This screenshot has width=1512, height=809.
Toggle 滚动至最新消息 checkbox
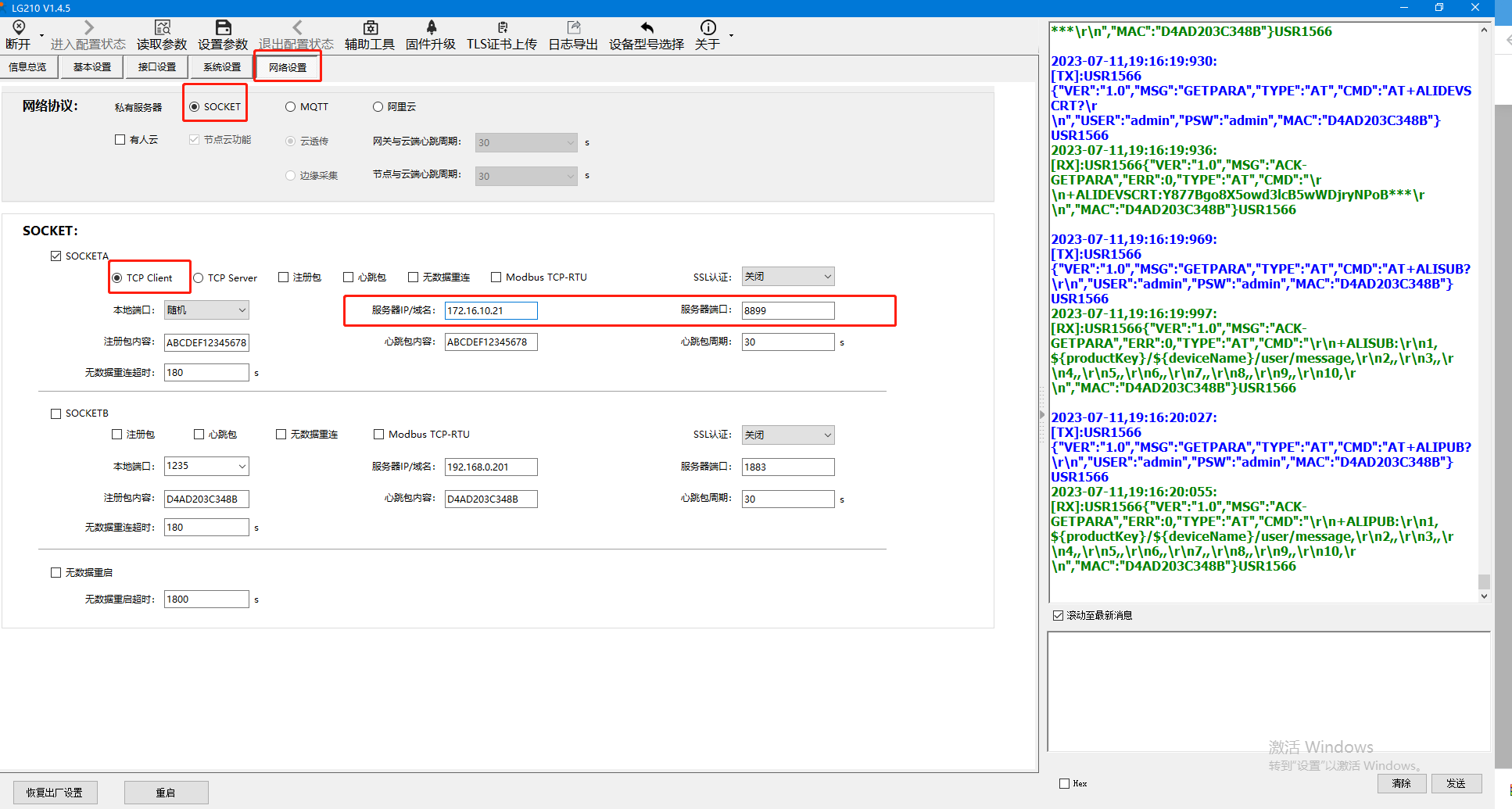click(1058, 616)
